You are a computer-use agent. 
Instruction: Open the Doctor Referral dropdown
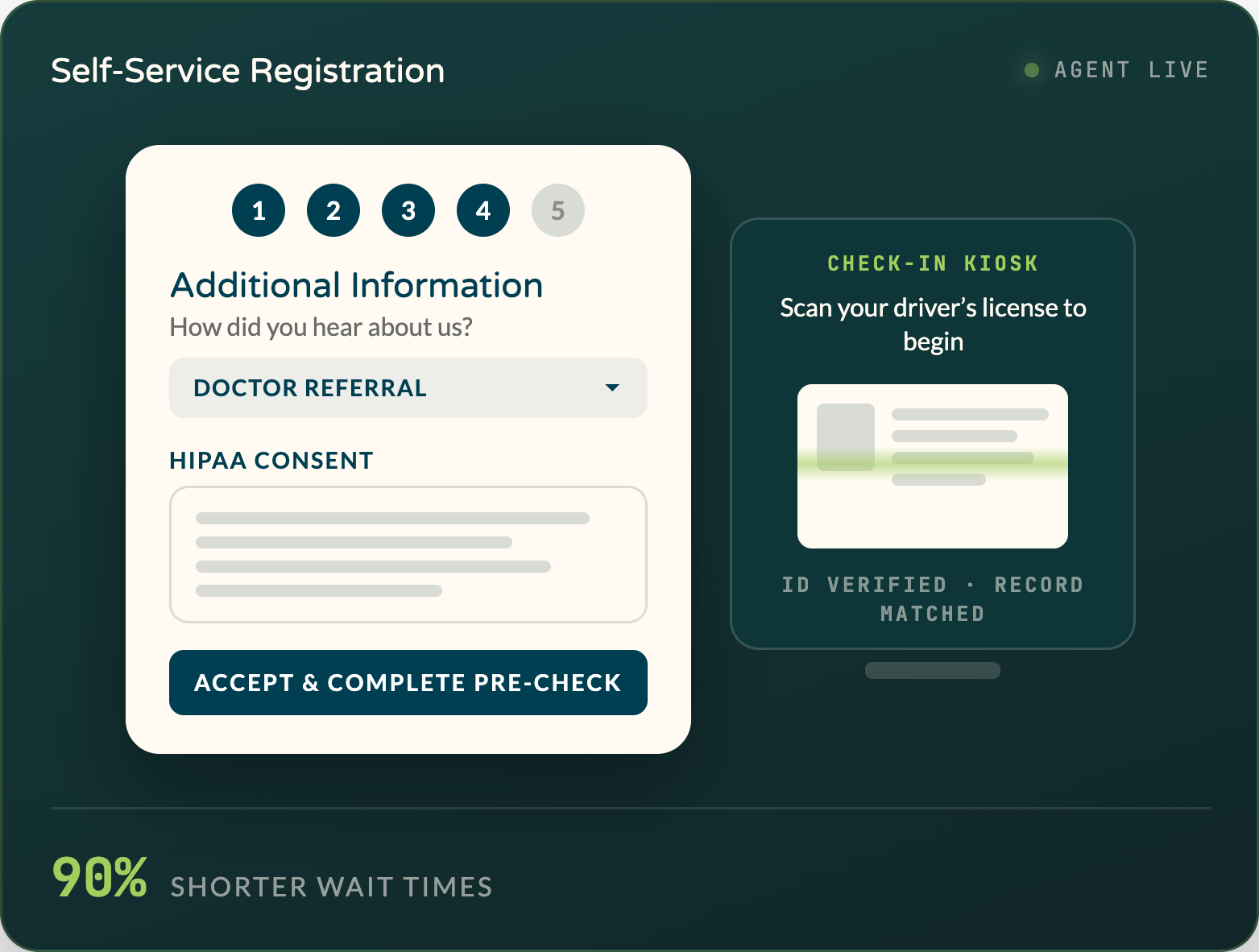(x=408, y=387)
